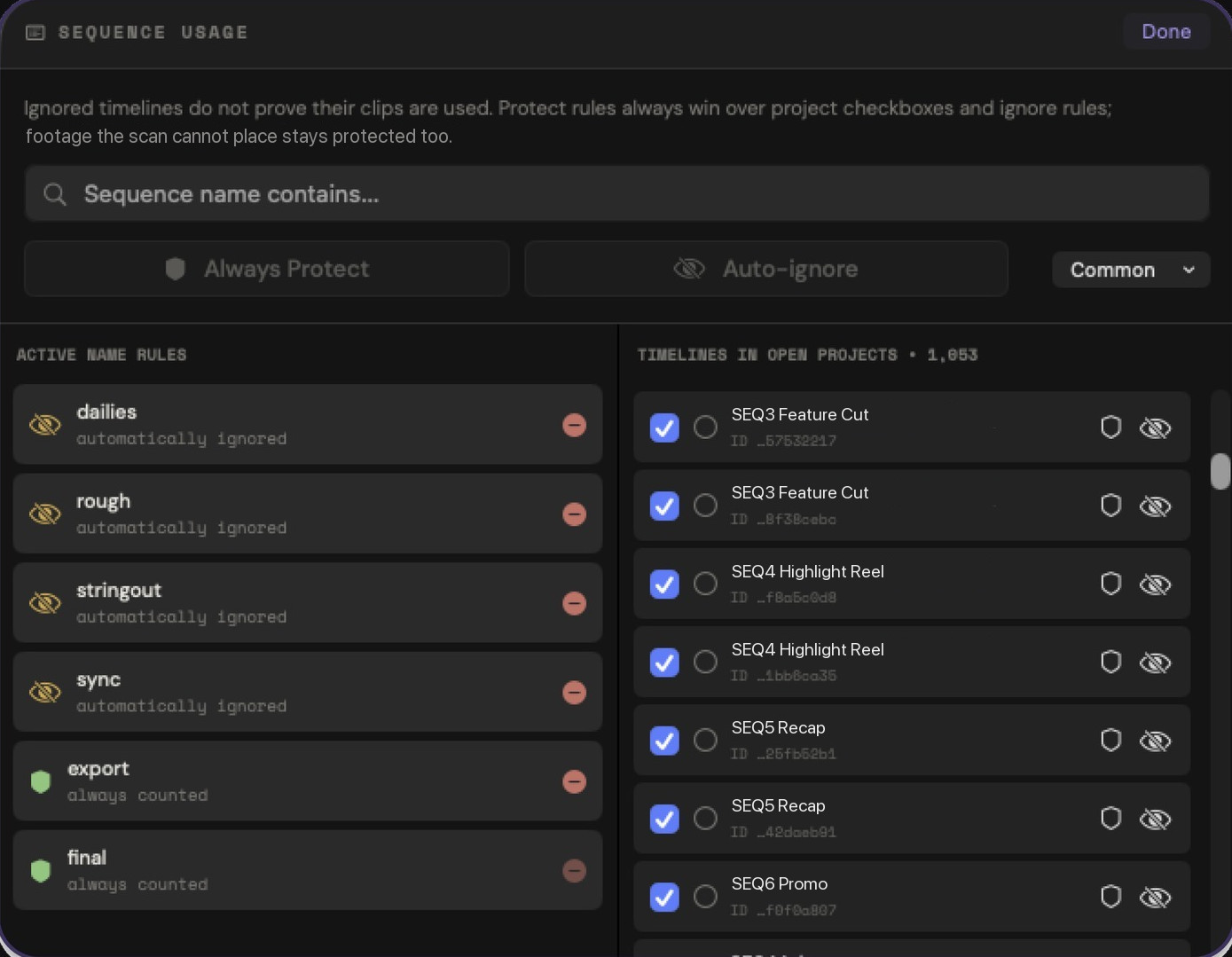This screenshot has height=957, width=1232.
Task: Click the Auto-ignore button
Action: coord(766,269)
